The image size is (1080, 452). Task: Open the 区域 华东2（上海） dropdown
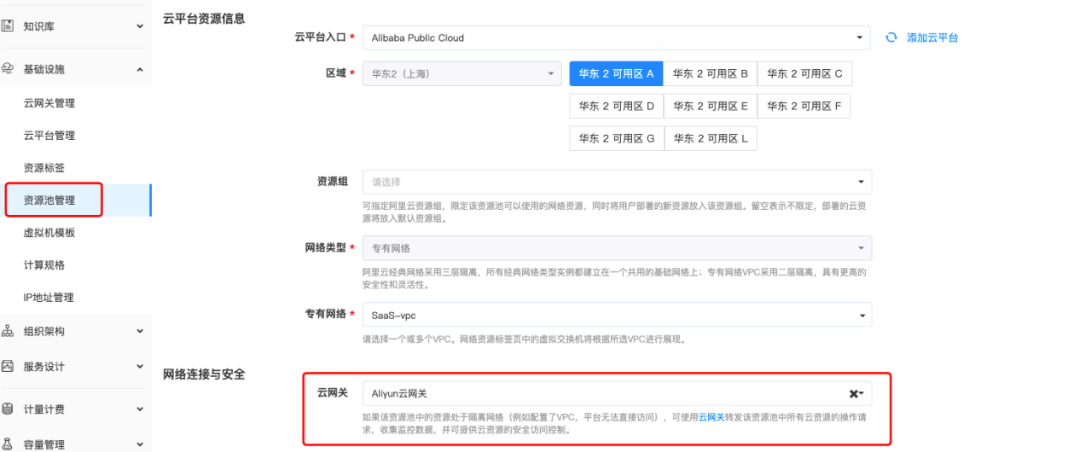coord(462,74)
